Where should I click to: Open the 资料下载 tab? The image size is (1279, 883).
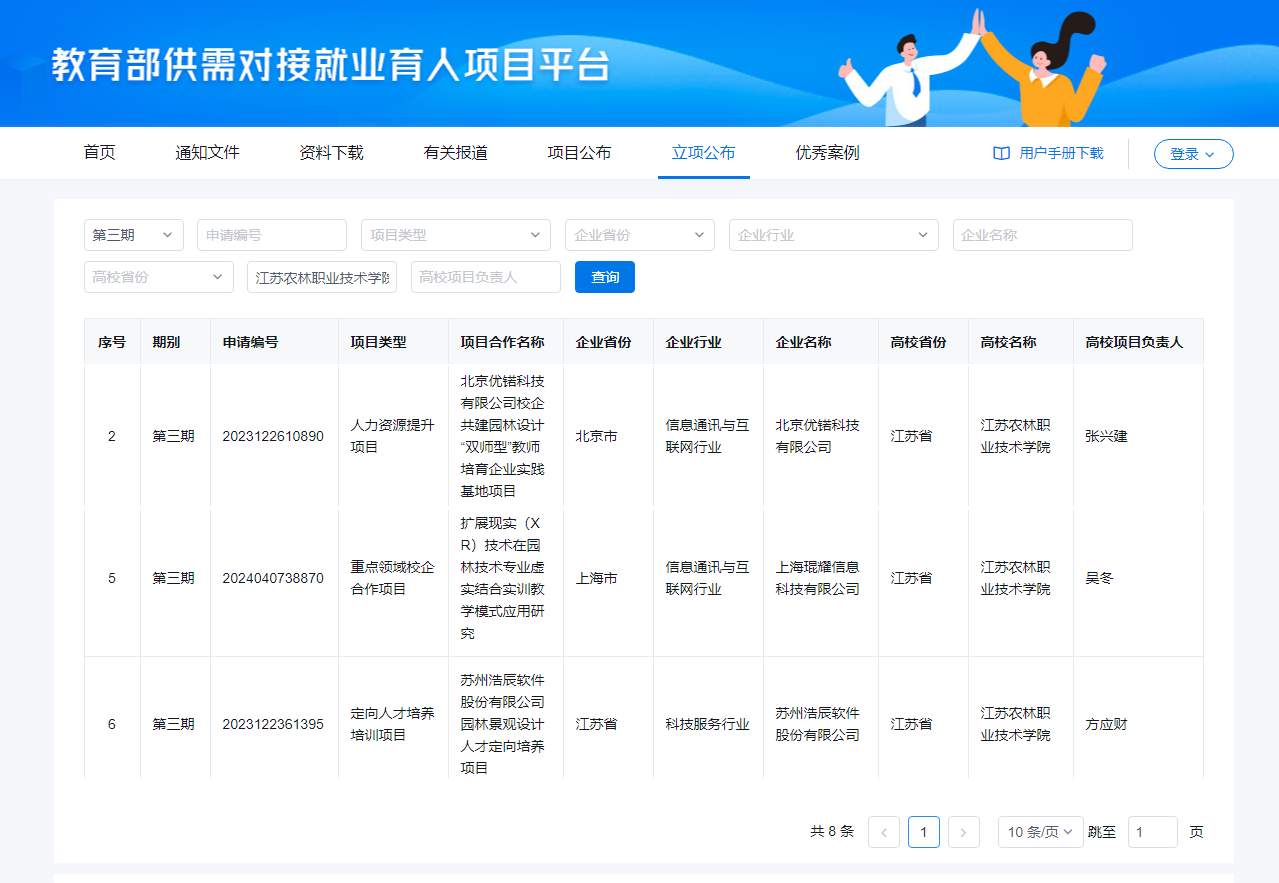(331, 153)
